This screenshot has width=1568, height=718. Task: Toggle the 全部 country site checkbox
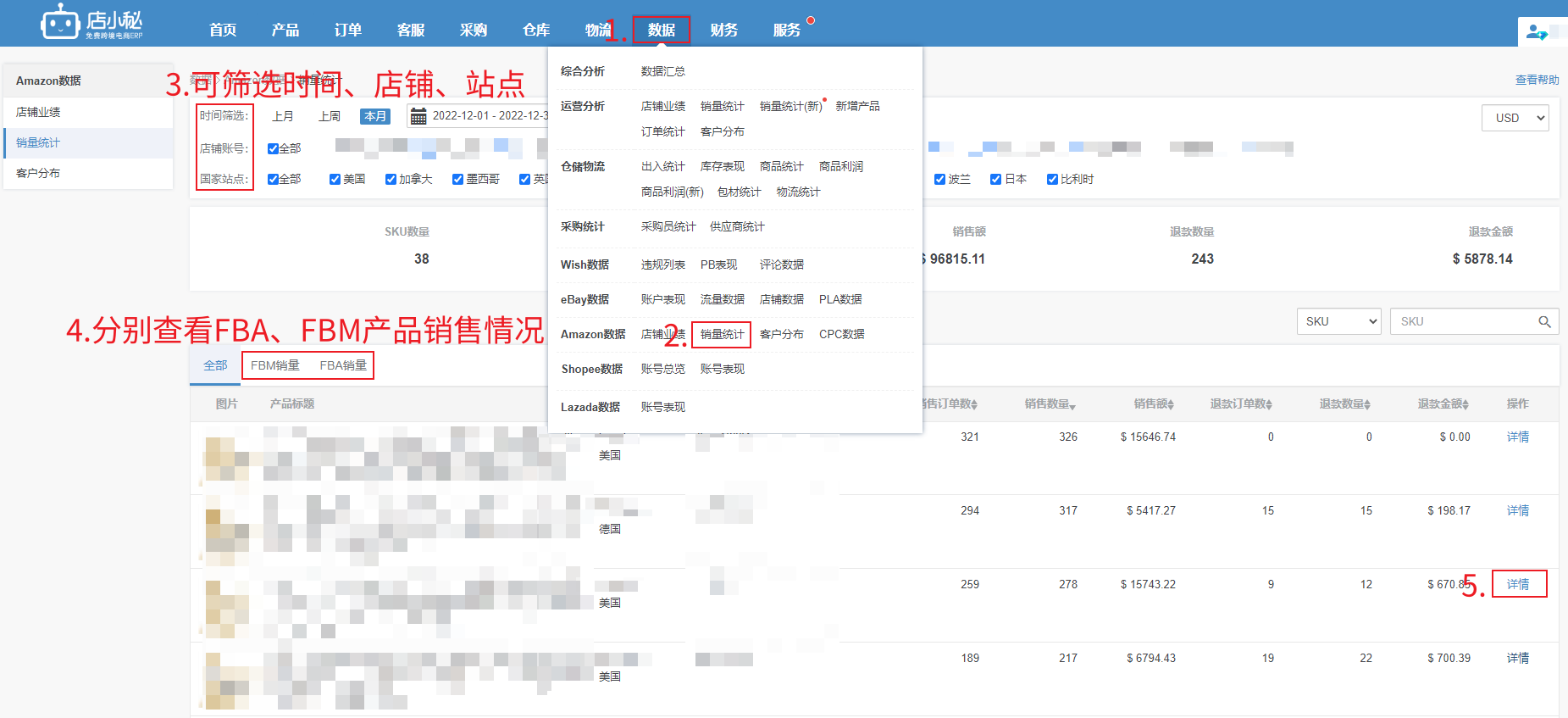(273, 179)
